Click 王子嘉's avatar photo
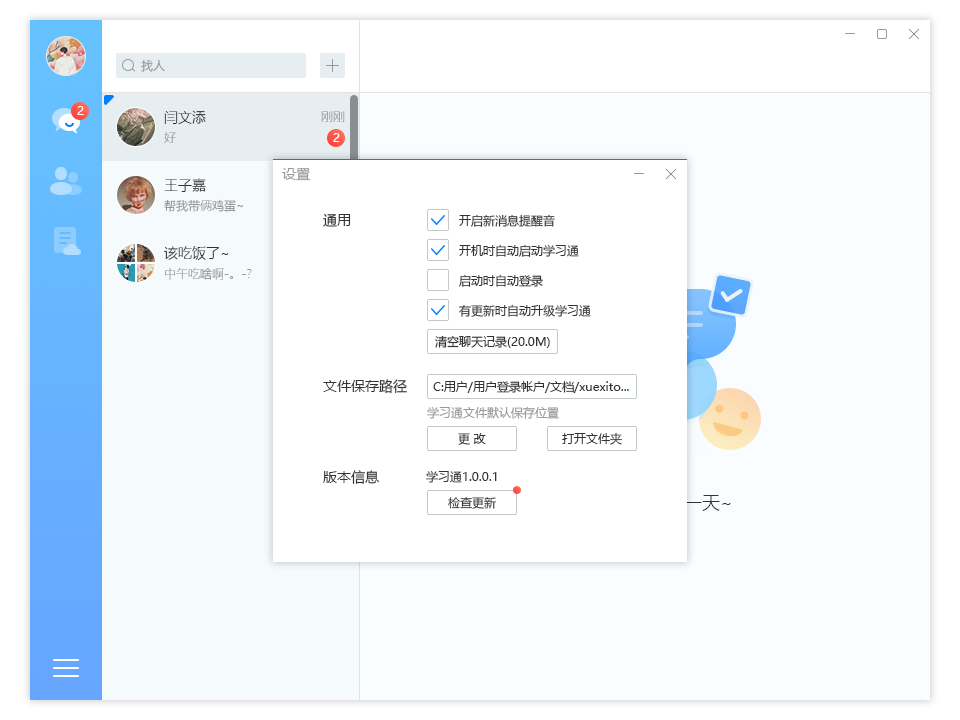 (136, 195)
